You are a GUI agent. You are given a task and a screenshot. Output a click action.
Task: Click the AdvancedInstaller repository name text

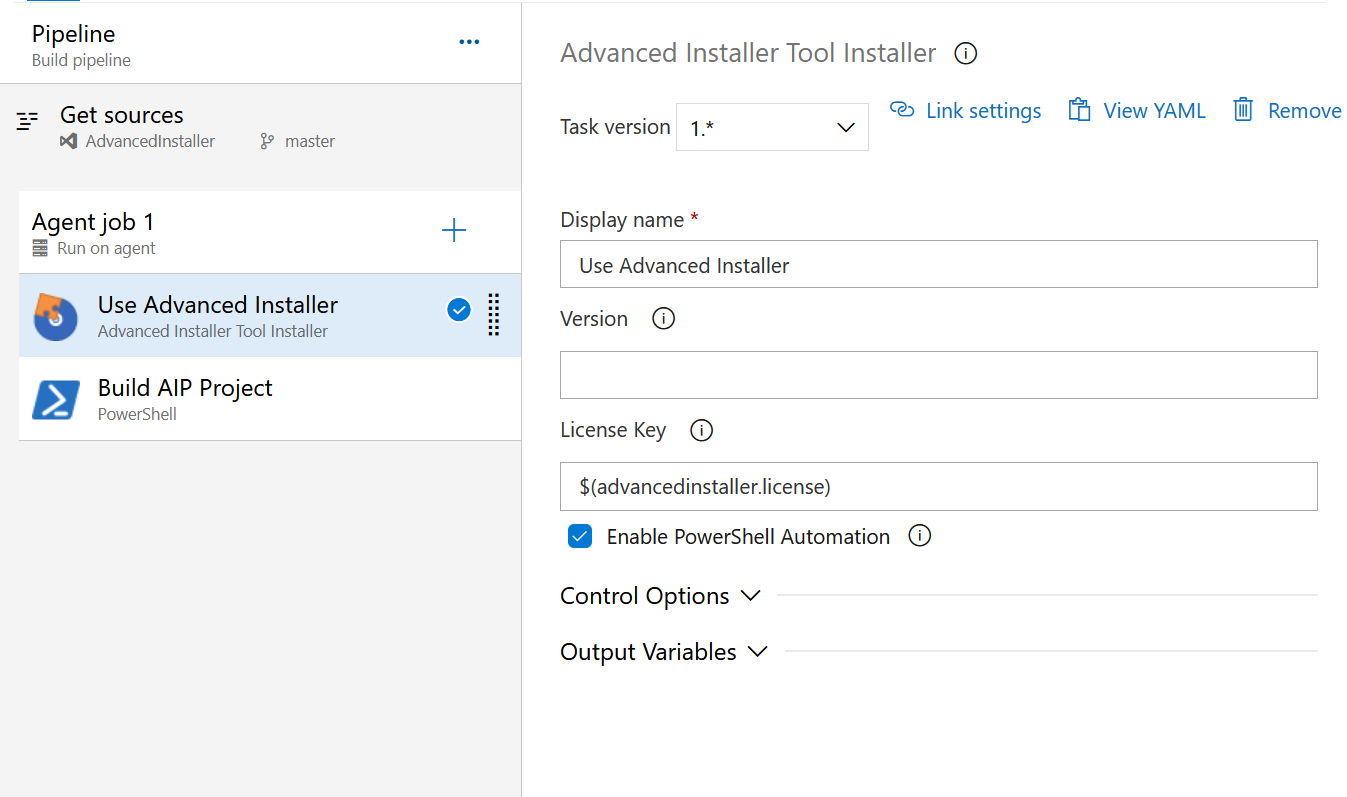pyautogui.click(x=150, y=141)
